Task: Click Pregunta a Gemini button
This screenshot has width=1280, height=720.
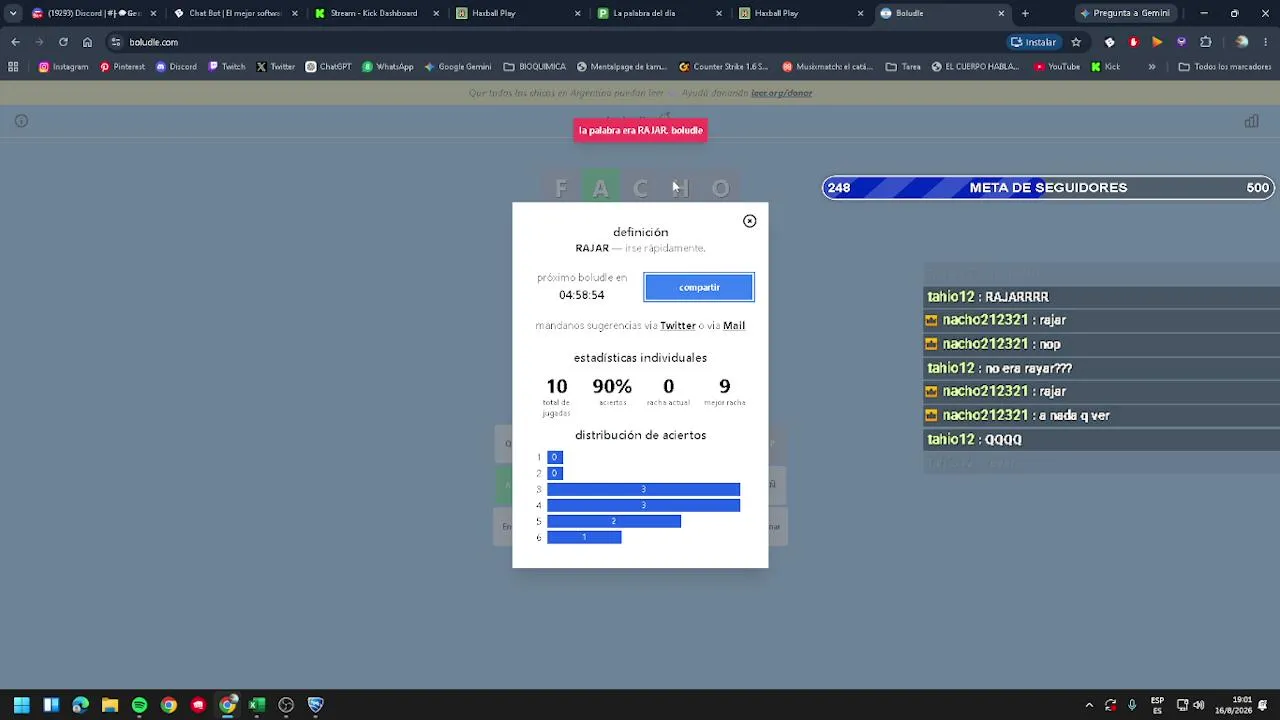Action: point(1124,13)
